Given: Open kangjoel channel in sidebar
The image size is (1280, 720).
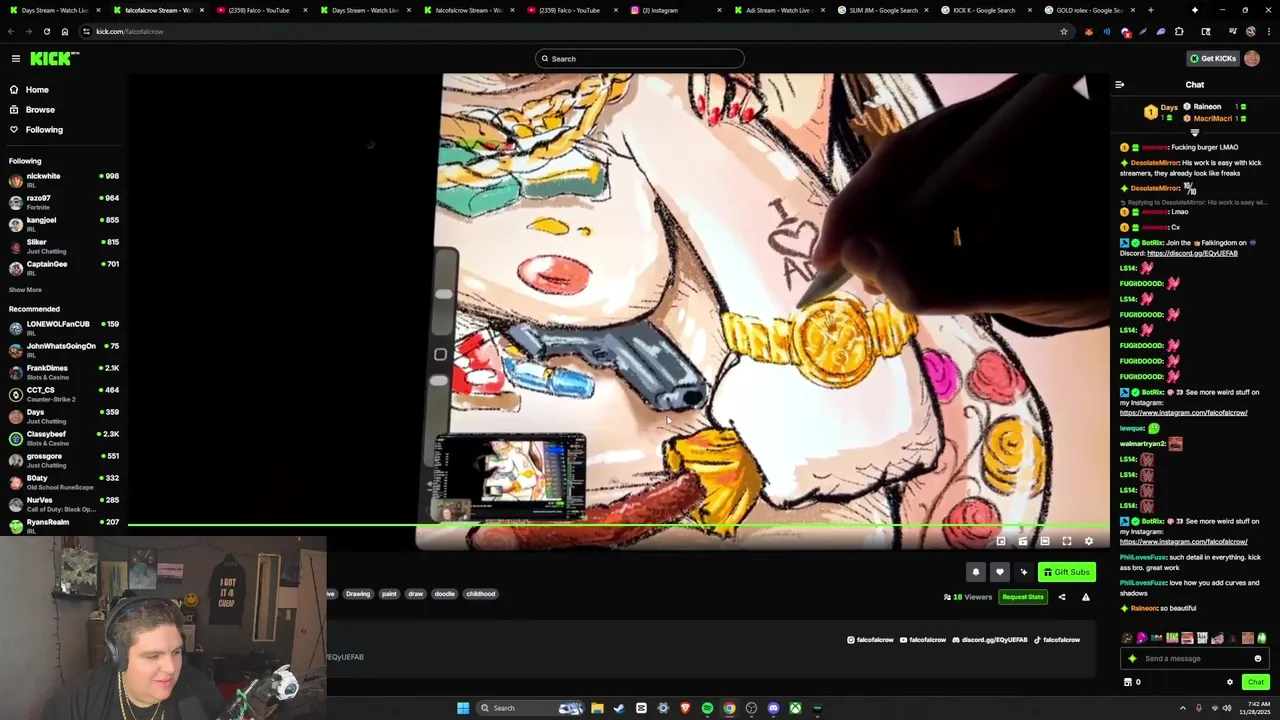Looking at the screenshot, I should 63,224.
